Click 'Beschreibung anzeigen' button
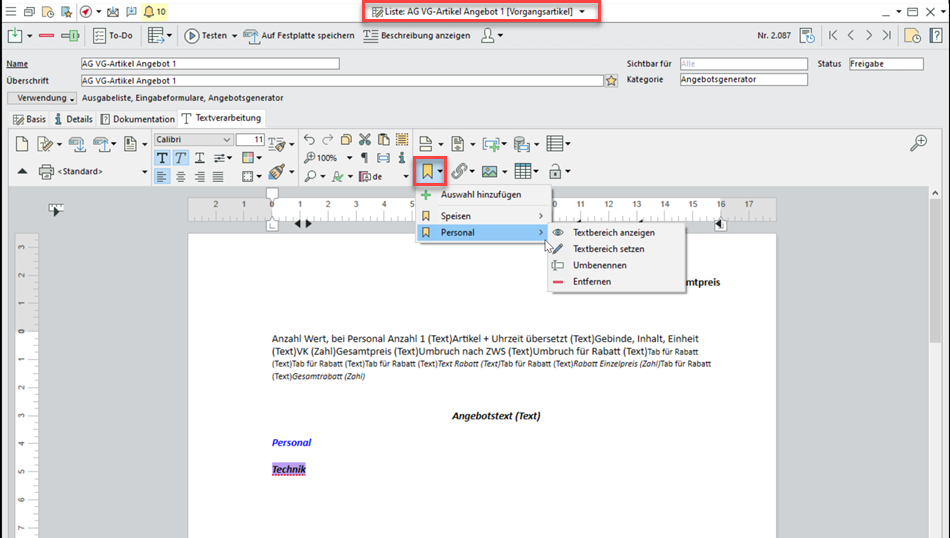The width and height of the screenshot is (950, 538). [x=419, y=36]
